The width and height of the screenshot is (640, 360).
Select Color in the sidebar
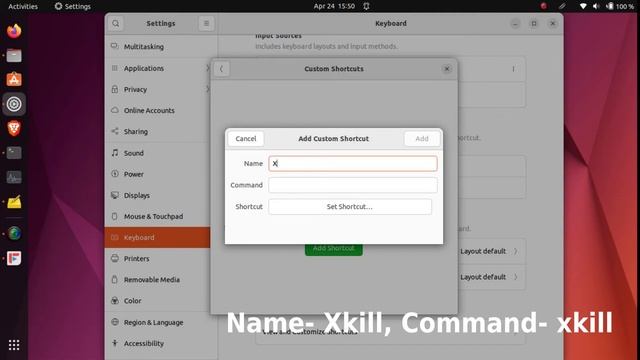pos(158,301)
